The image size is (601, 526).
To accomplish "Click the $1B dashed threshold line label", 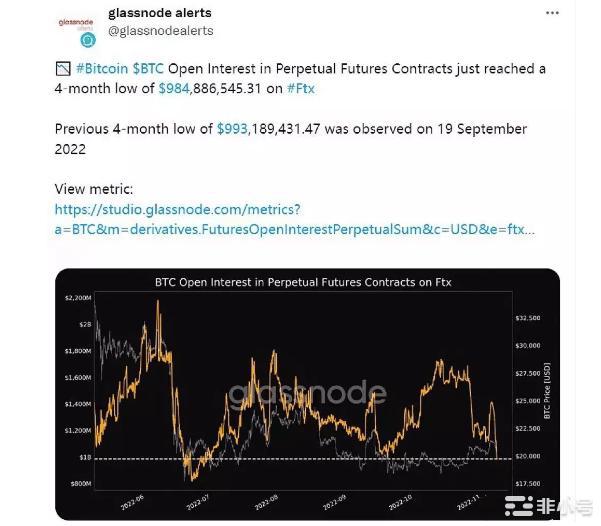I will (85, 456).
